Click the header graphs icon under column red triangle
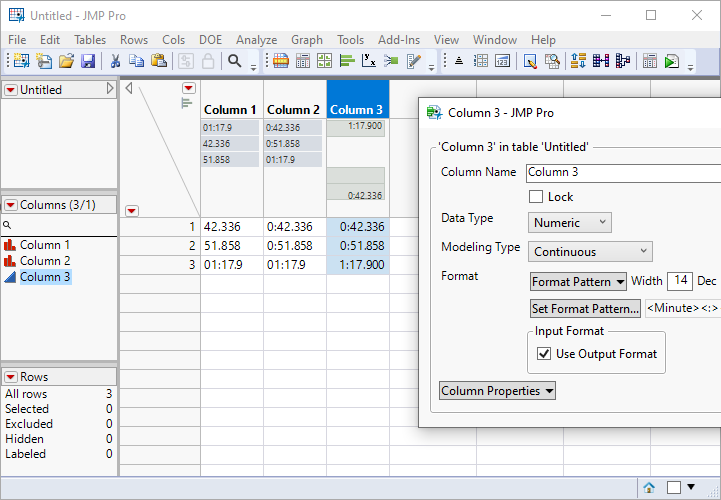721x500 pixels. click(186, 103)
